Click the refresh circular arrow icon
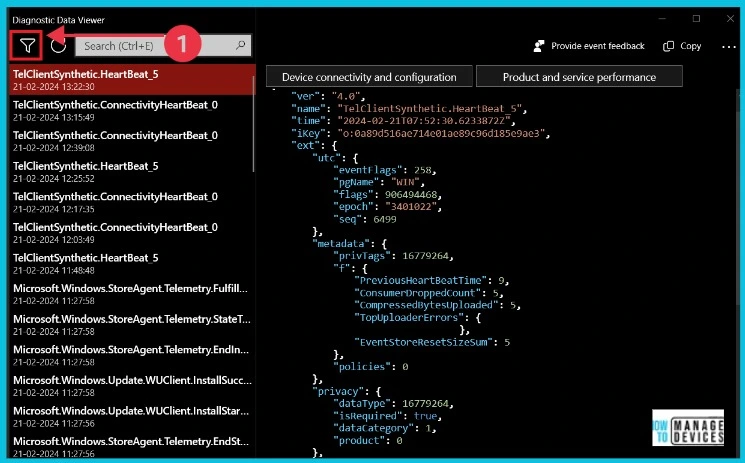Image resolution: width=745 pixels, height=463 pixels. click(58, 46)
